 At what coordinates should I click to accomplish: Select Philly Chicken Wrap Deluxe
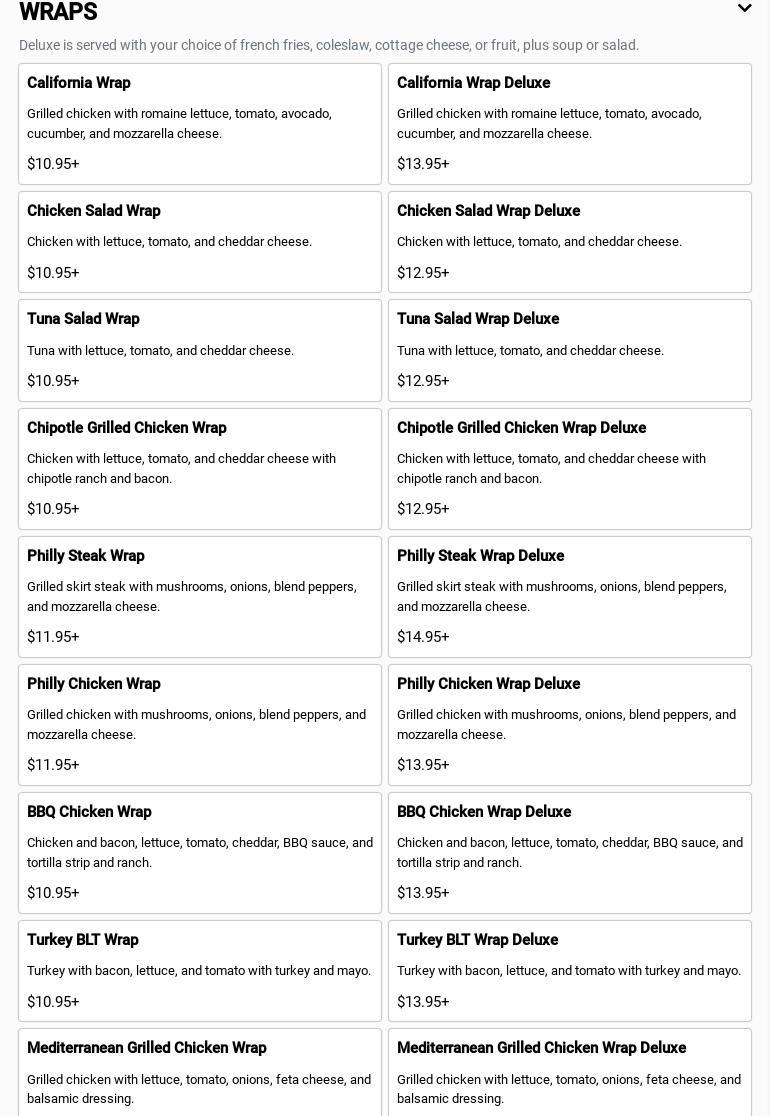pyautogui.click(x=569, y=724)
